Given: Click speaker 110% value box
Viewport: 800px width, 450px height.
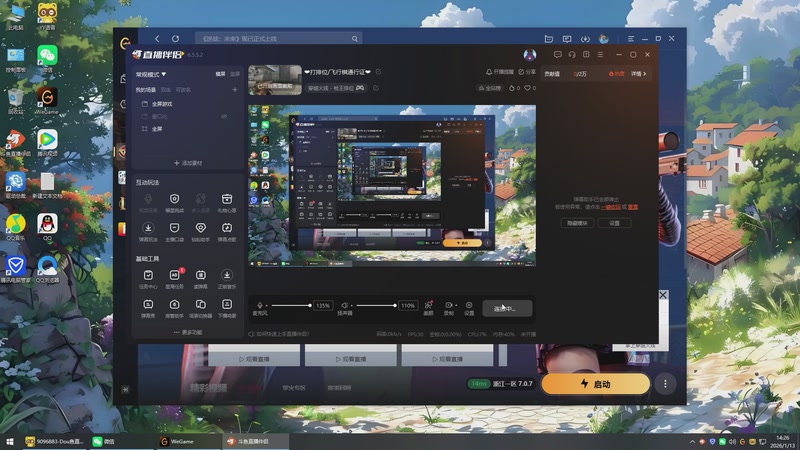Looking at the screenshot, I should click(x=408, y=306).
